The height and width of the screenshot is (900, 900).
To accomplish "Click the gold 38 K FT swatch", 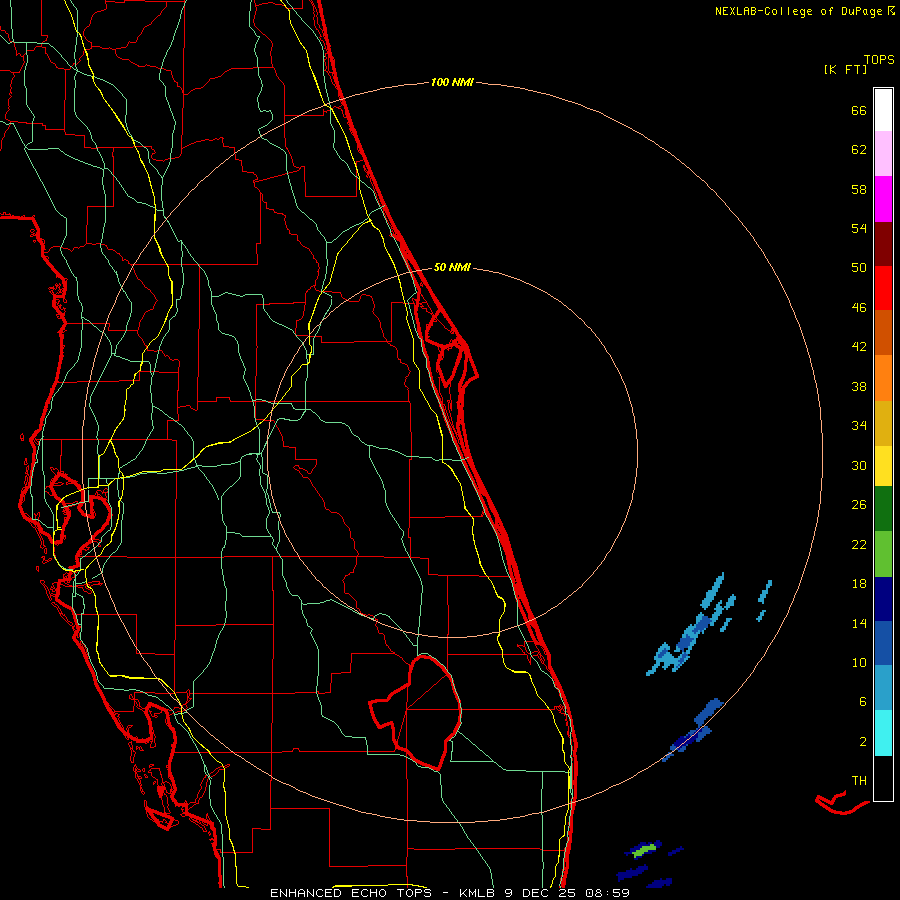I will 883,423.
